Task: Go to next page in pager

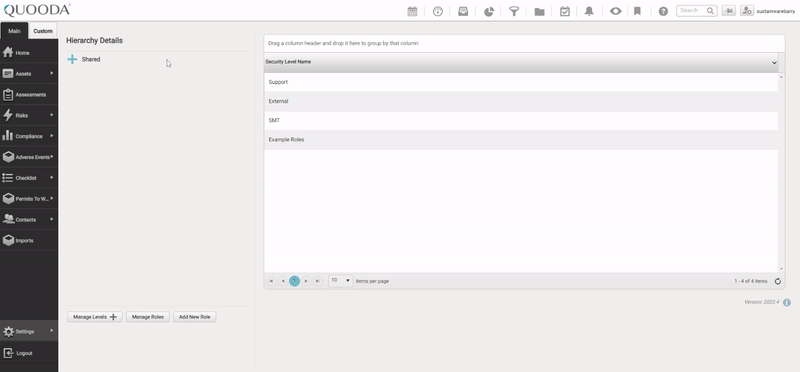Action: (x=306, y=281)
